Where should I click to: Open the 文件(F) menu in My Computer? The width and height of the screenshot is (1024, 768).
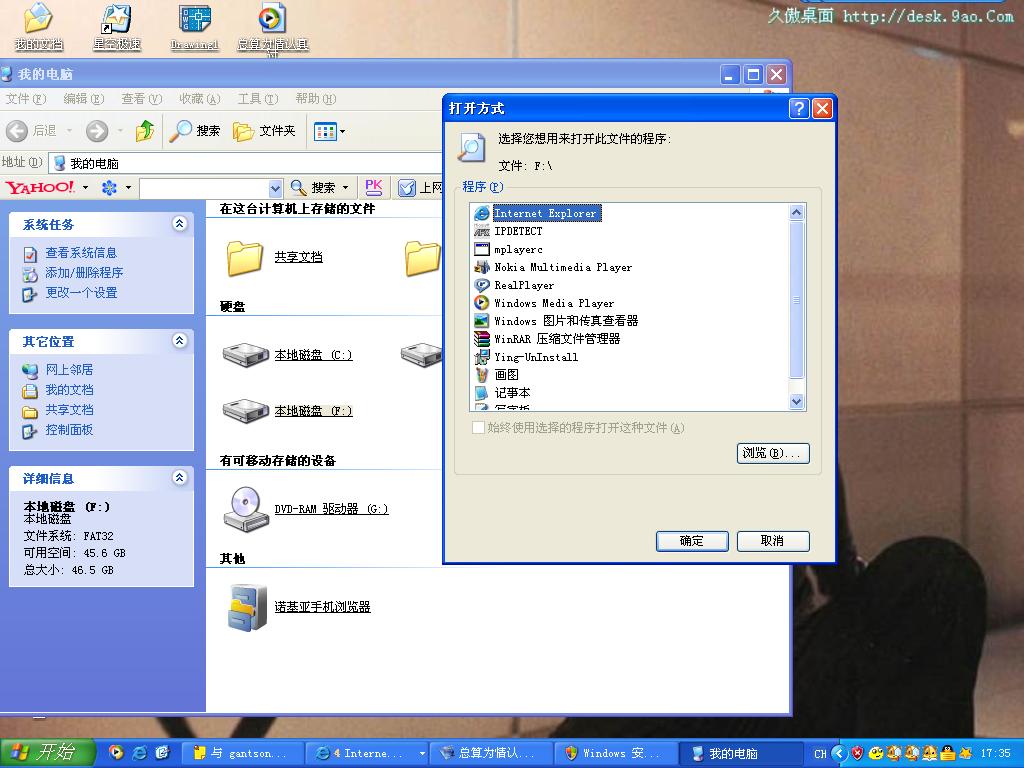(x=25, y=99)
